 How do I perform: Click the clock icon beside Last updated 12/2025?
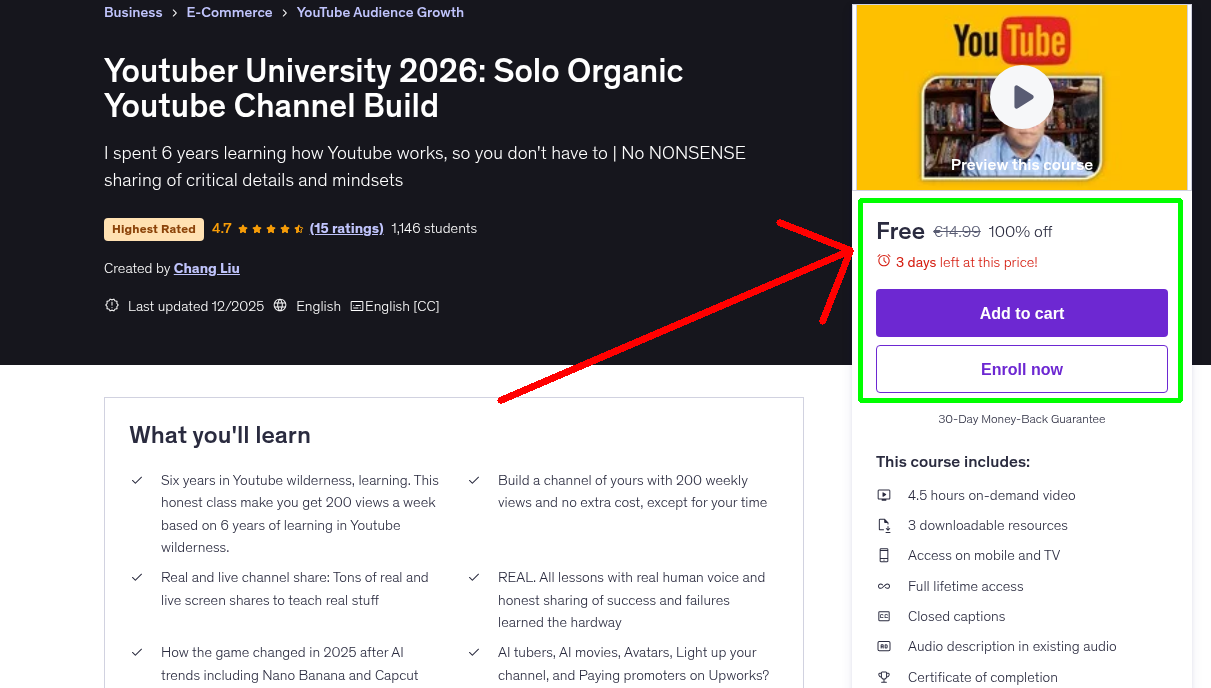click(x=111, y=305)
